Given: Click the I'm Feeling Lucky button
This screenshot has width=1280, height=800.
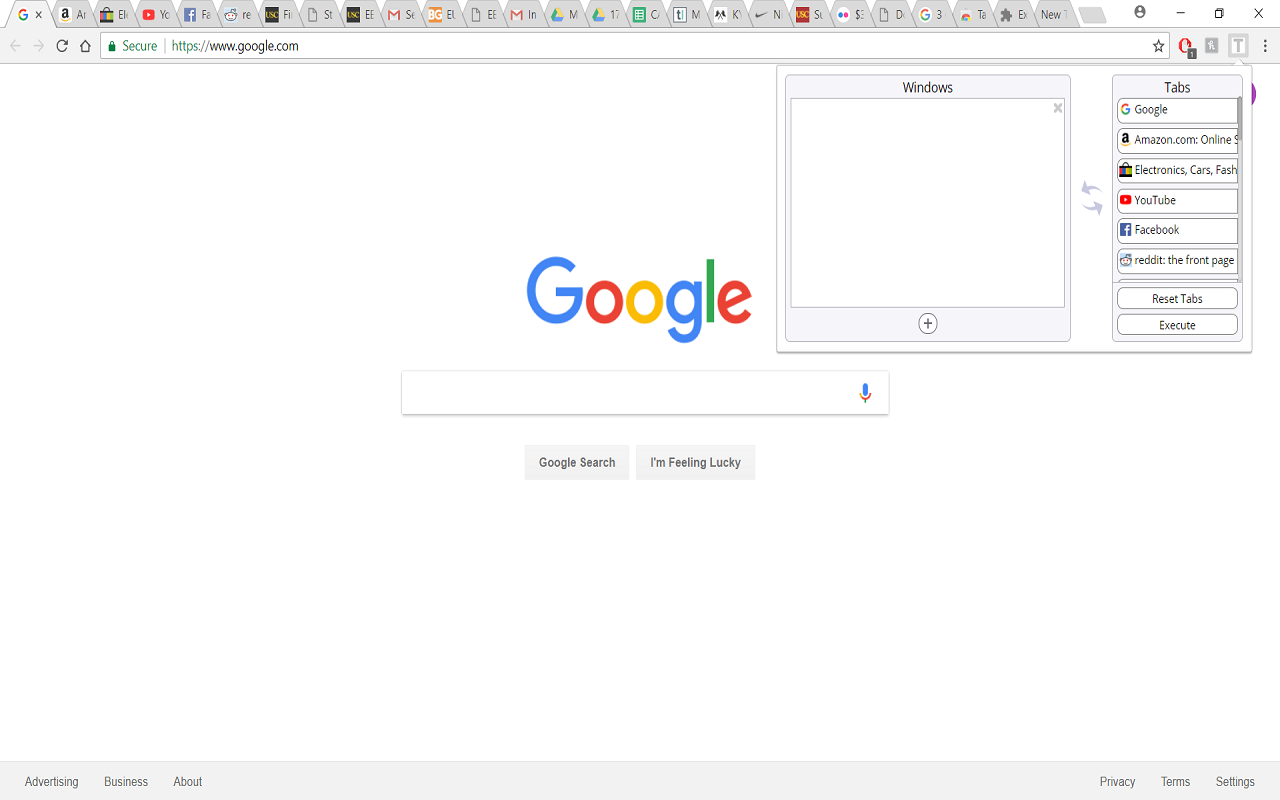Looking at the screenshot, I should click(695, 463).
